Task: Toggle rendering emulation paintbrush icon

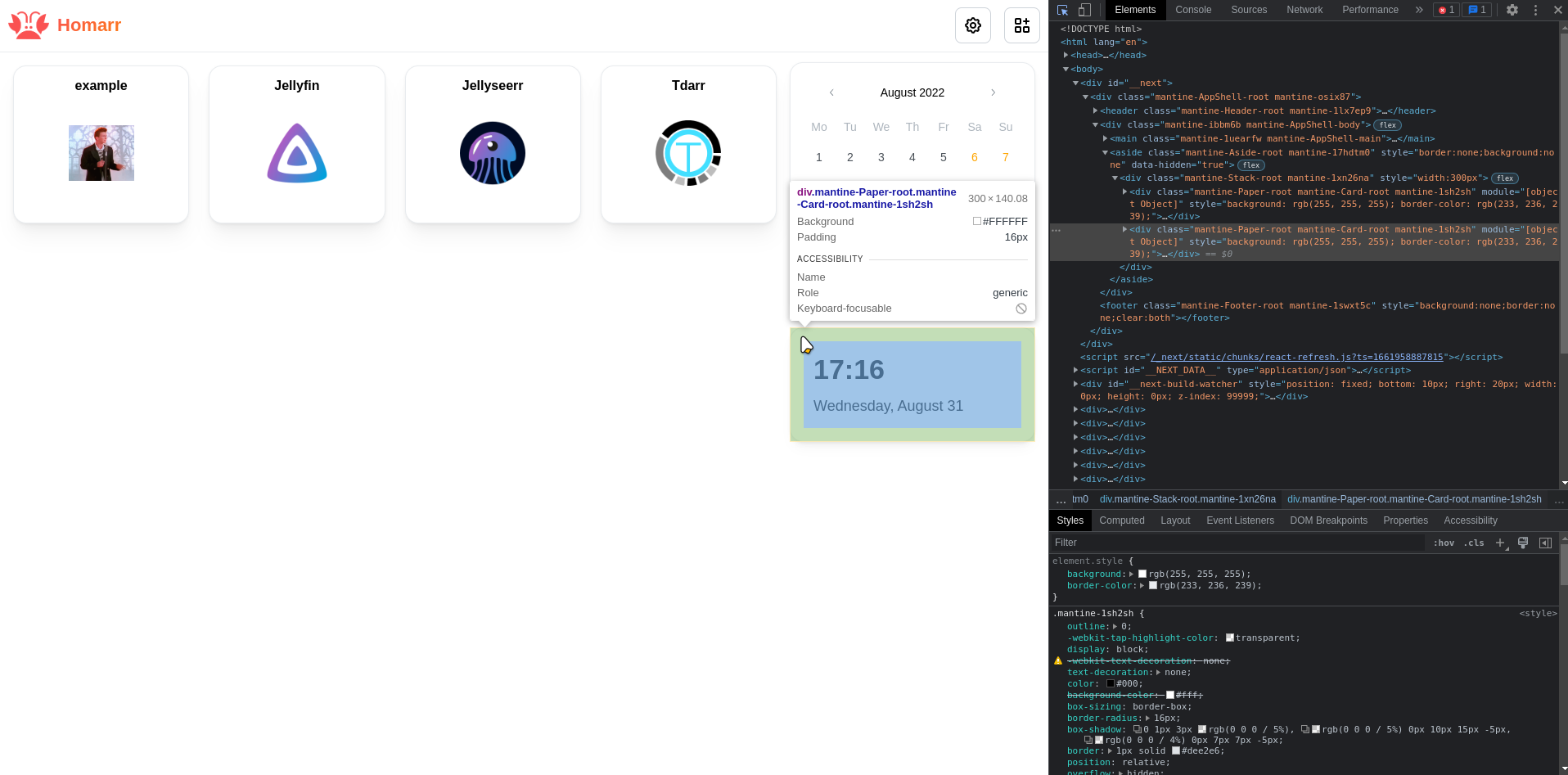Action: point(1523,543)
